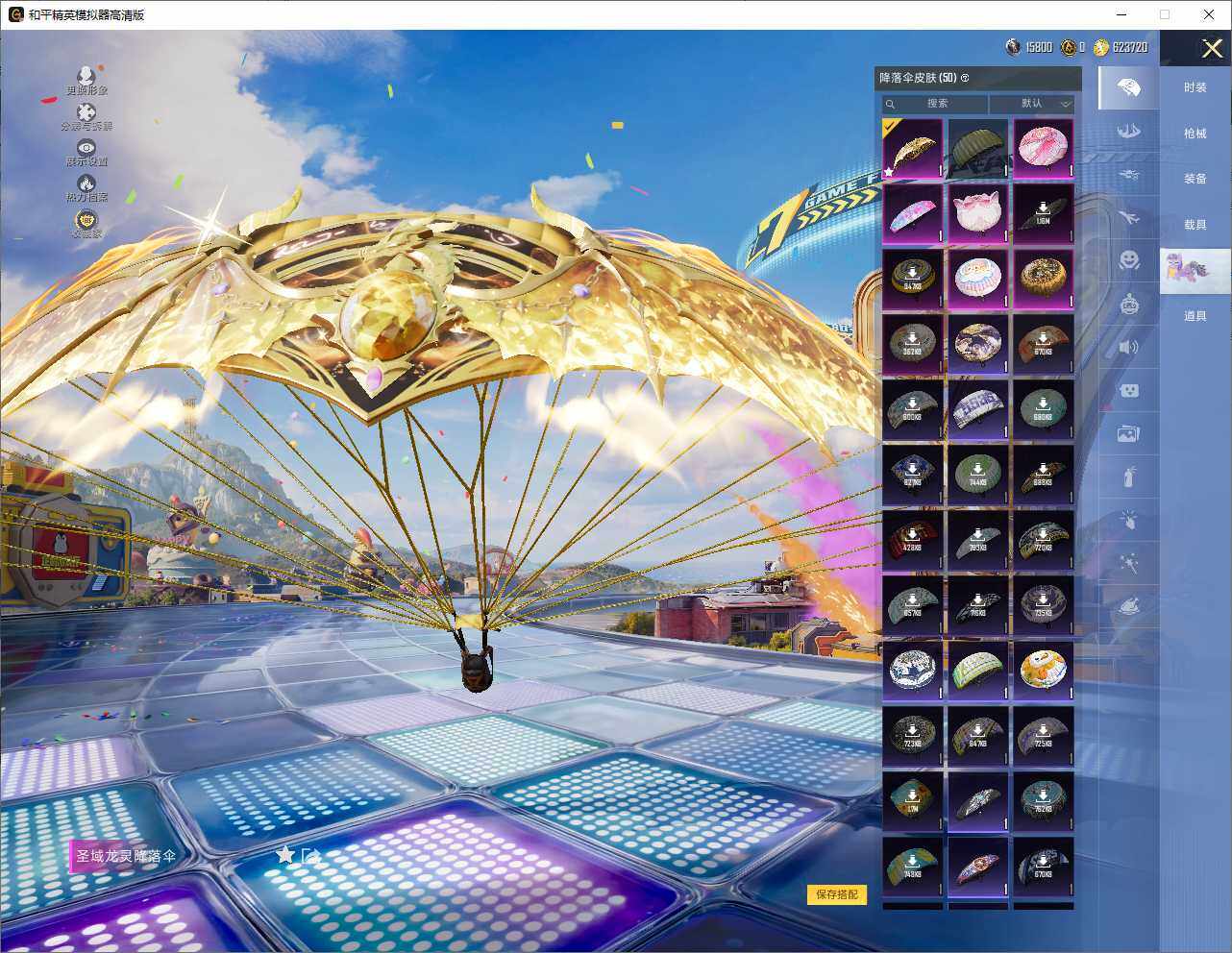Select the pastel pink-blue glider skin
The image size is (1232, 953).
[x=913, y=214]
